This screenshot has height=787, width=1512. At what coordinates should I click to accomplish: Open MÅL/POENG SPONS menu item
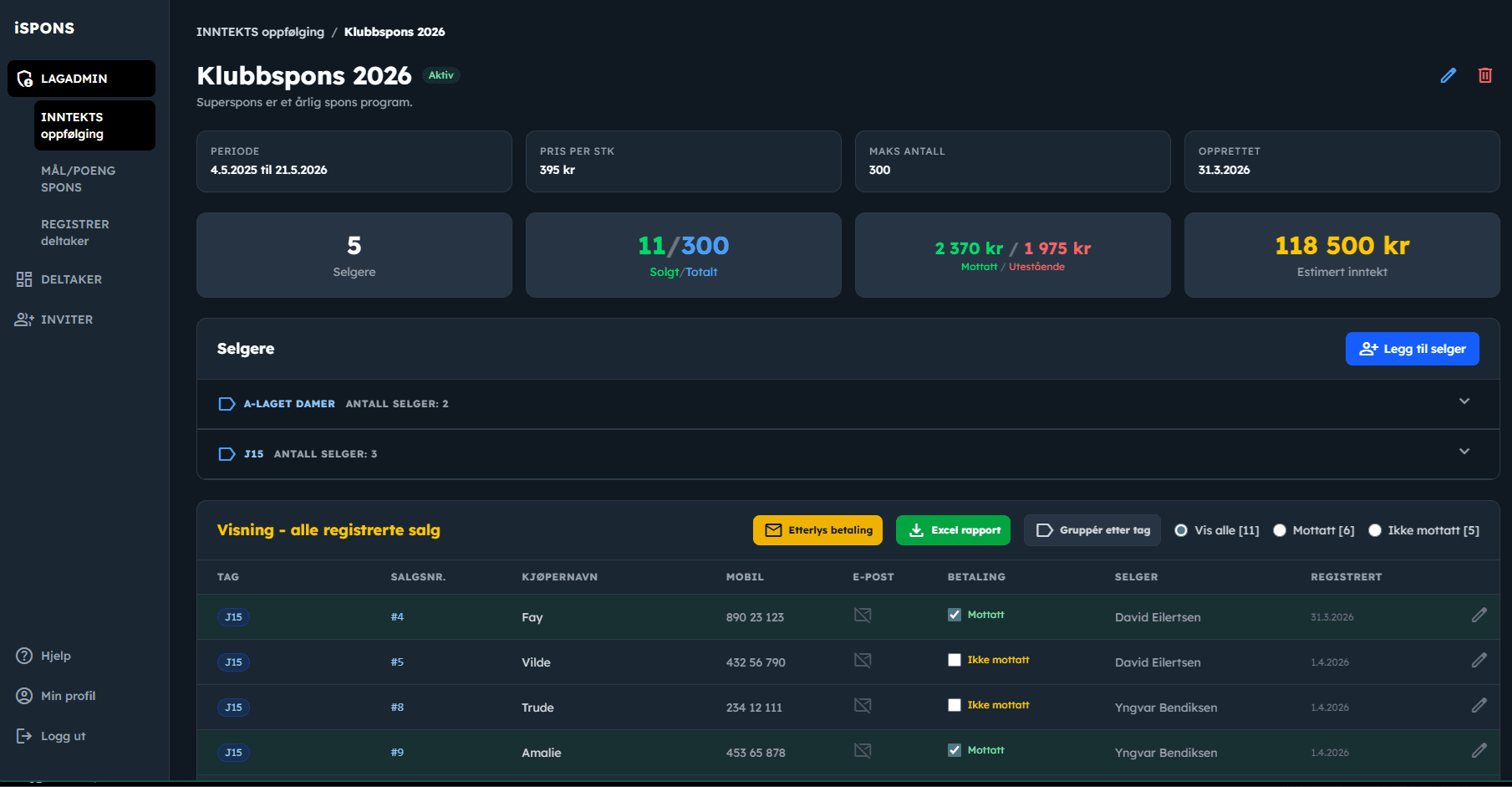79,179
